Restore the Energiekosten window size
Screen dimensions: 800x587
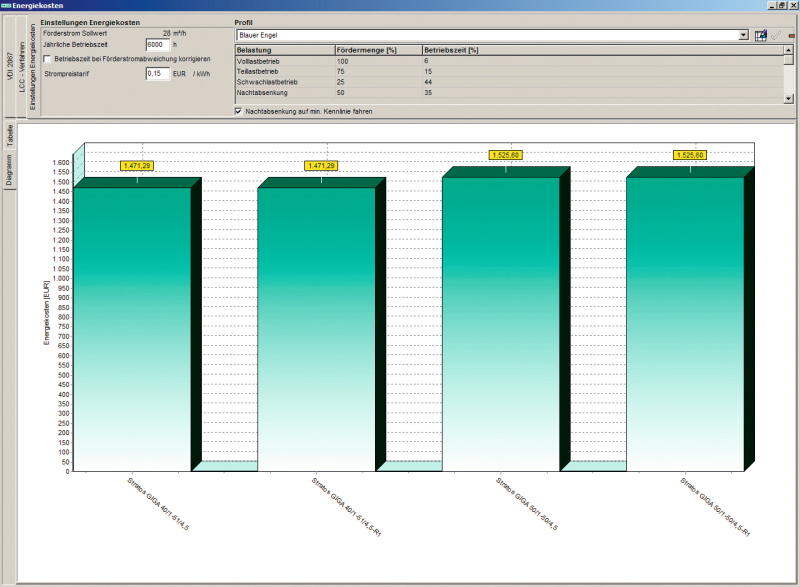pos(782,5)
